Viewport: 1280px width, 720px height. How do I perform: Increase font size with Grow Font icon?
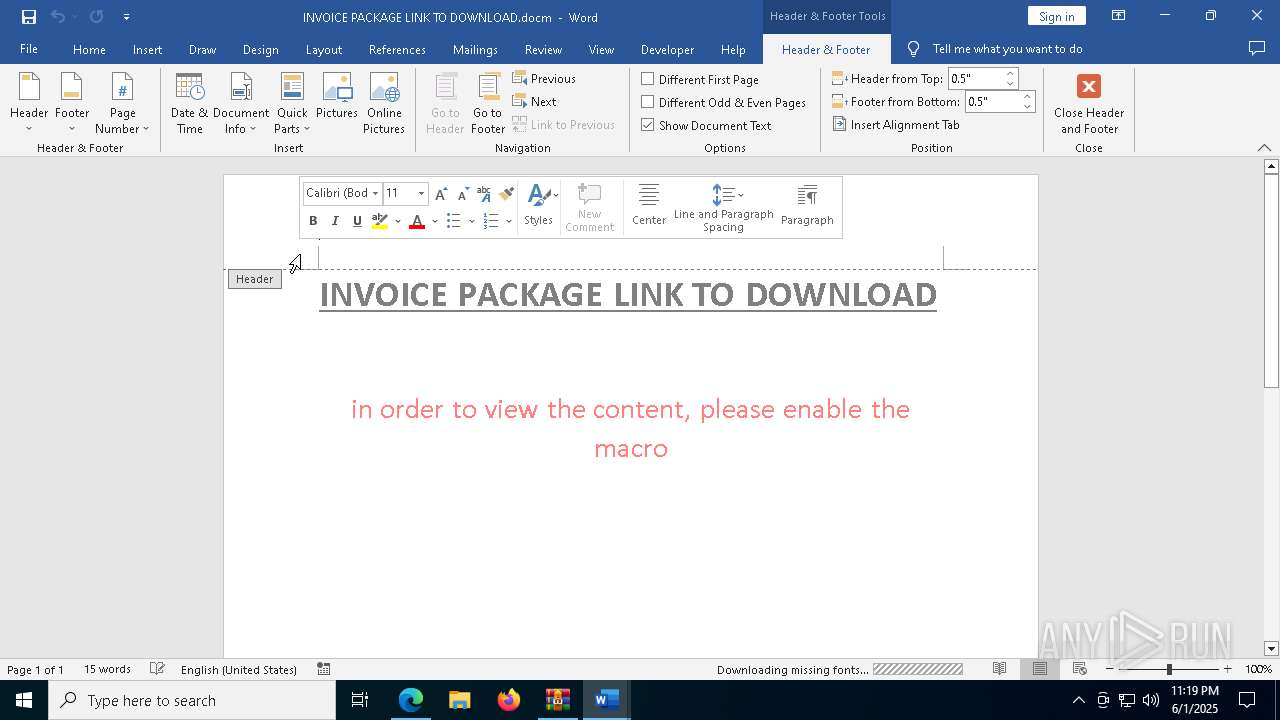coord(441,194)
